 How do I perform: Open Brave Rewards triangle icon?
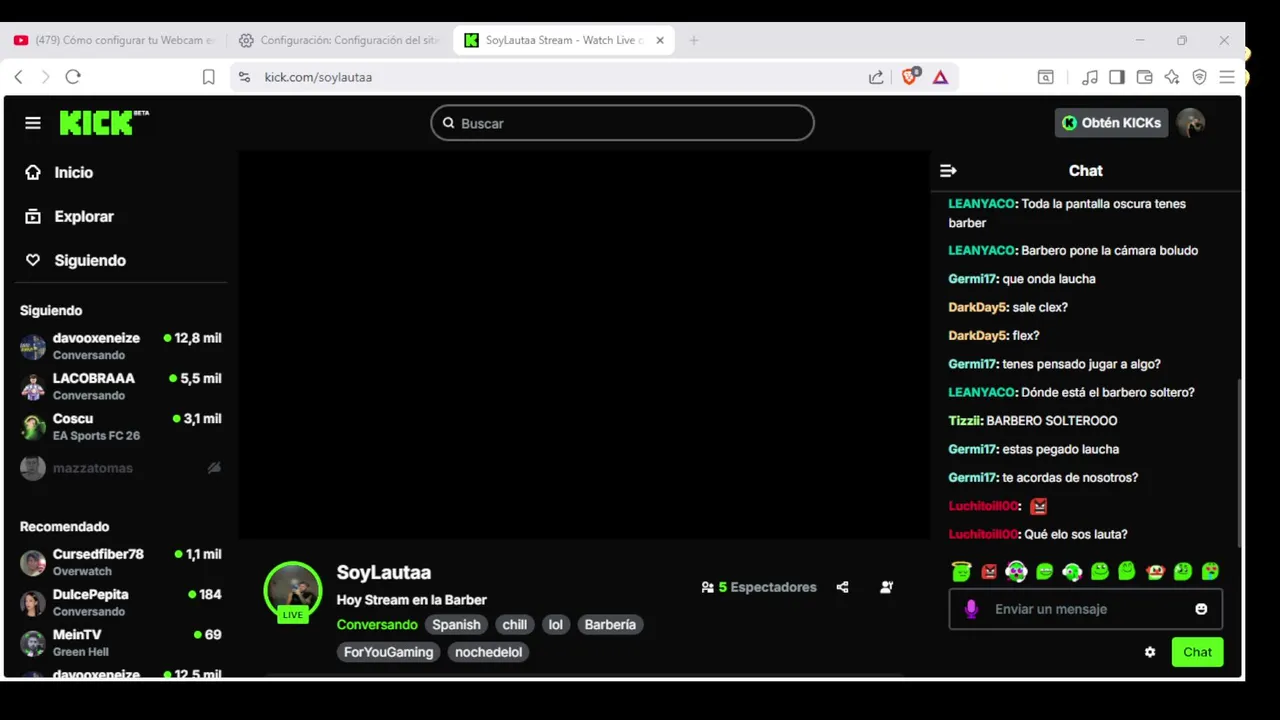(x=940, y=77)
